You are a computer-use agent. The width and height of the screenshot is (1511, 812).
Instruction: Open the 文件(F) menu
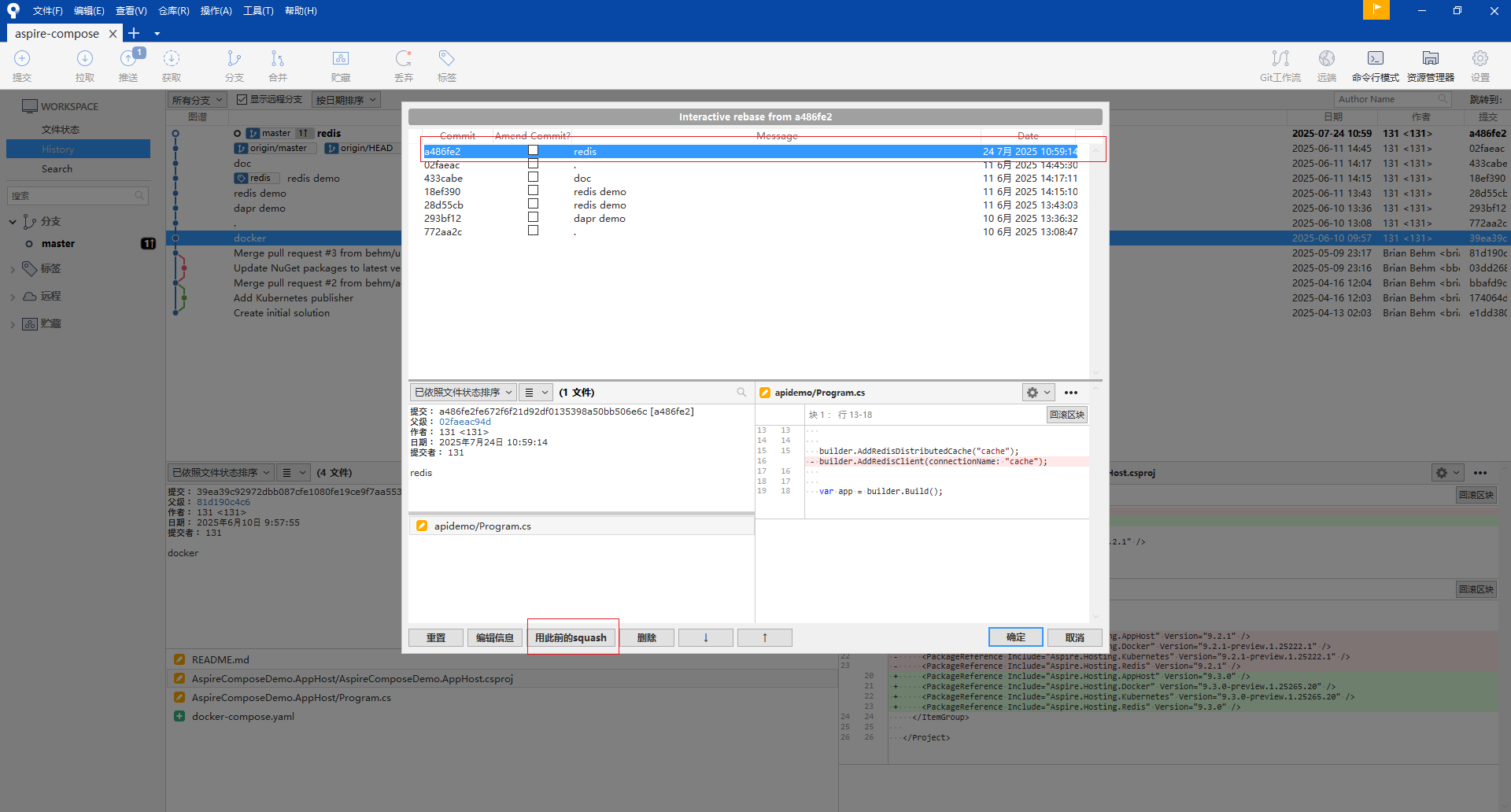pos(47,10)
